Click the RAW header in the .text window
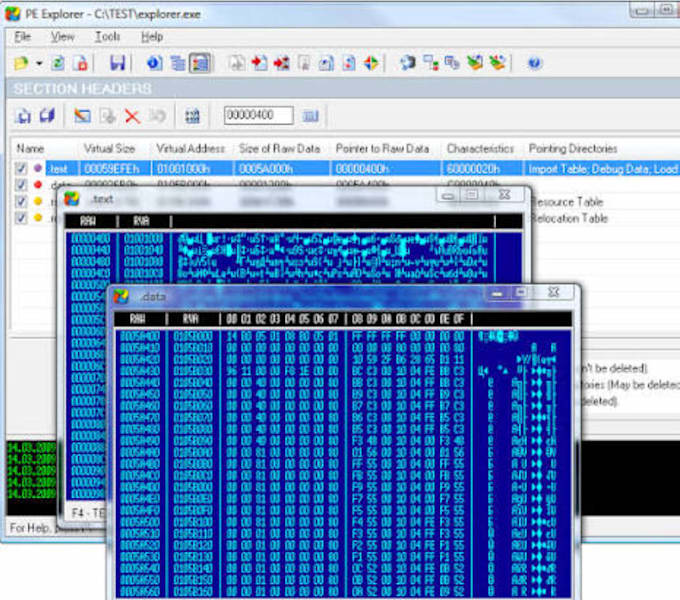 pos(88,221)
